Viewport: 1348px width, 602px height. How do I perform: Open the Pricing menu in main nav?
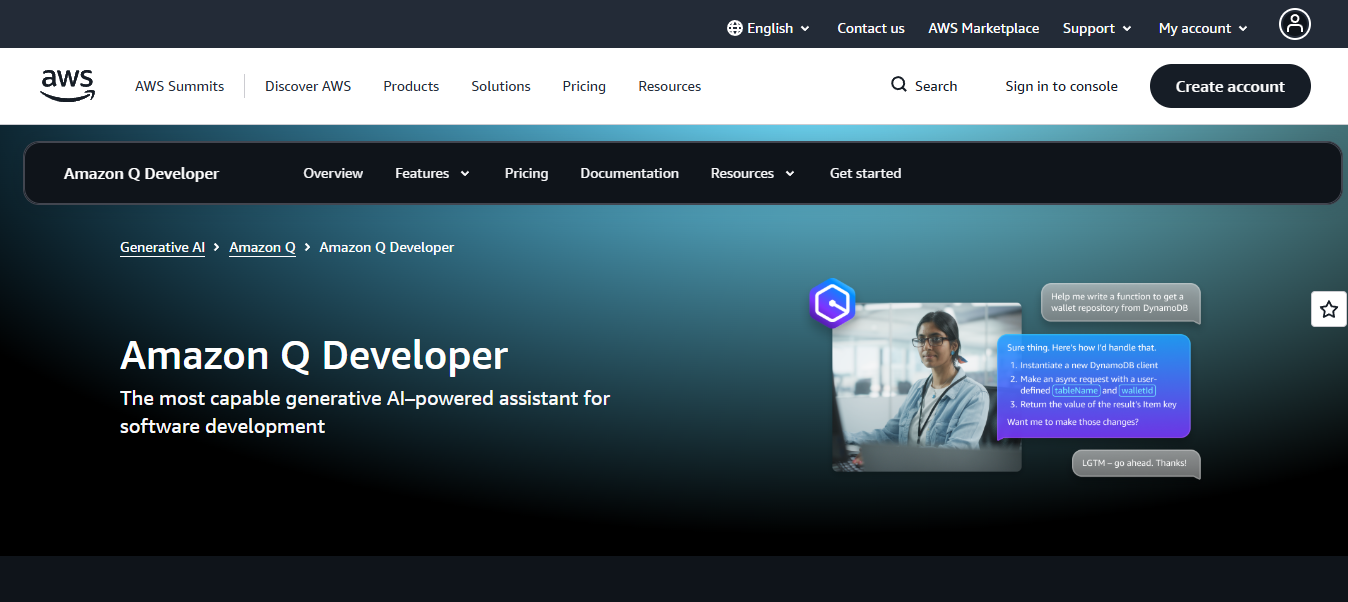pos(584,86)
